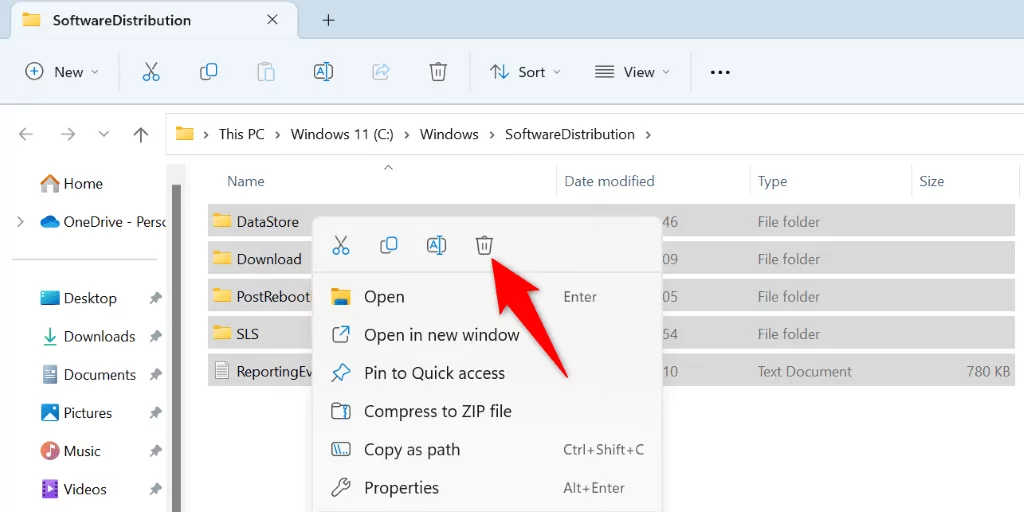The image size is (1024, 512).
Task: Navigate up one folder level
Action: click(141, 134)
